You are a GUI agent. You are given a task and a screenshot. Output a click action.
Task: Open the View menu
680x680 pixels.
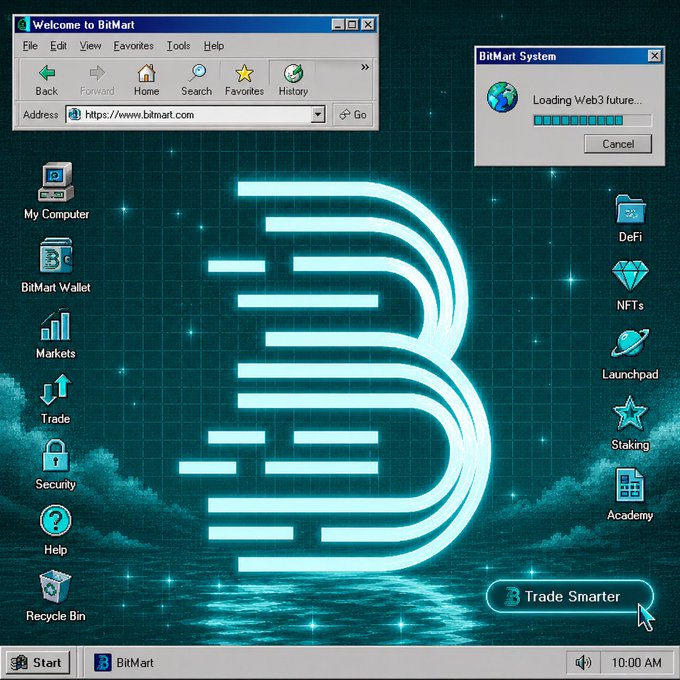[90, 46]
